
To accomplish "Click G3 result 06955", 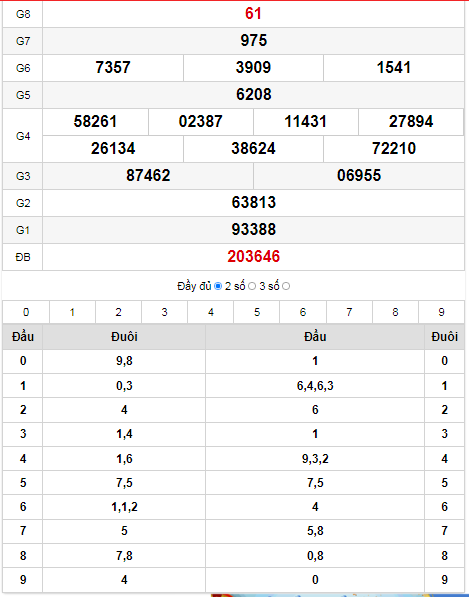I will pos(359,176).
